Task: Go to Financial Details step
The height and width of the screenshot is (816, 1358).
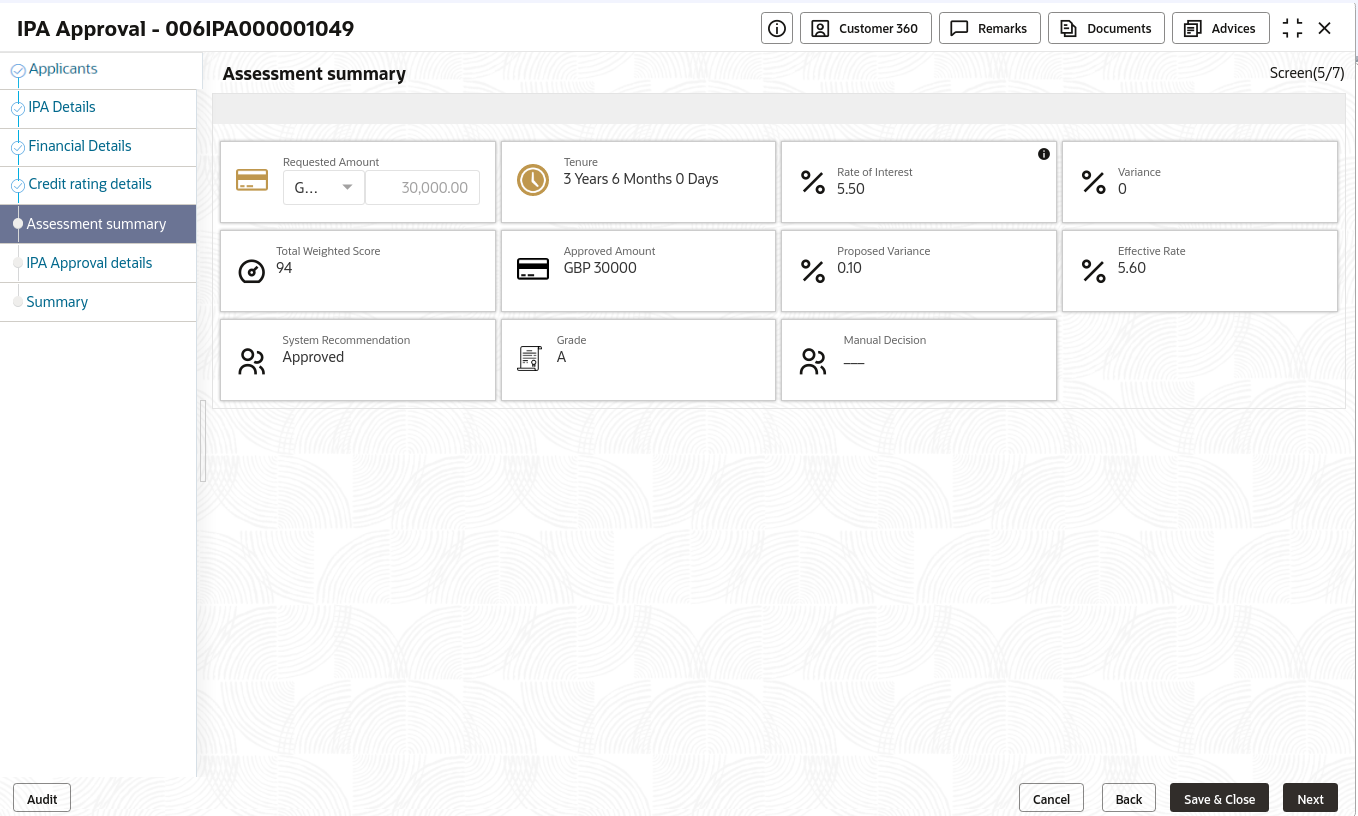Action: tap(80, 146)
